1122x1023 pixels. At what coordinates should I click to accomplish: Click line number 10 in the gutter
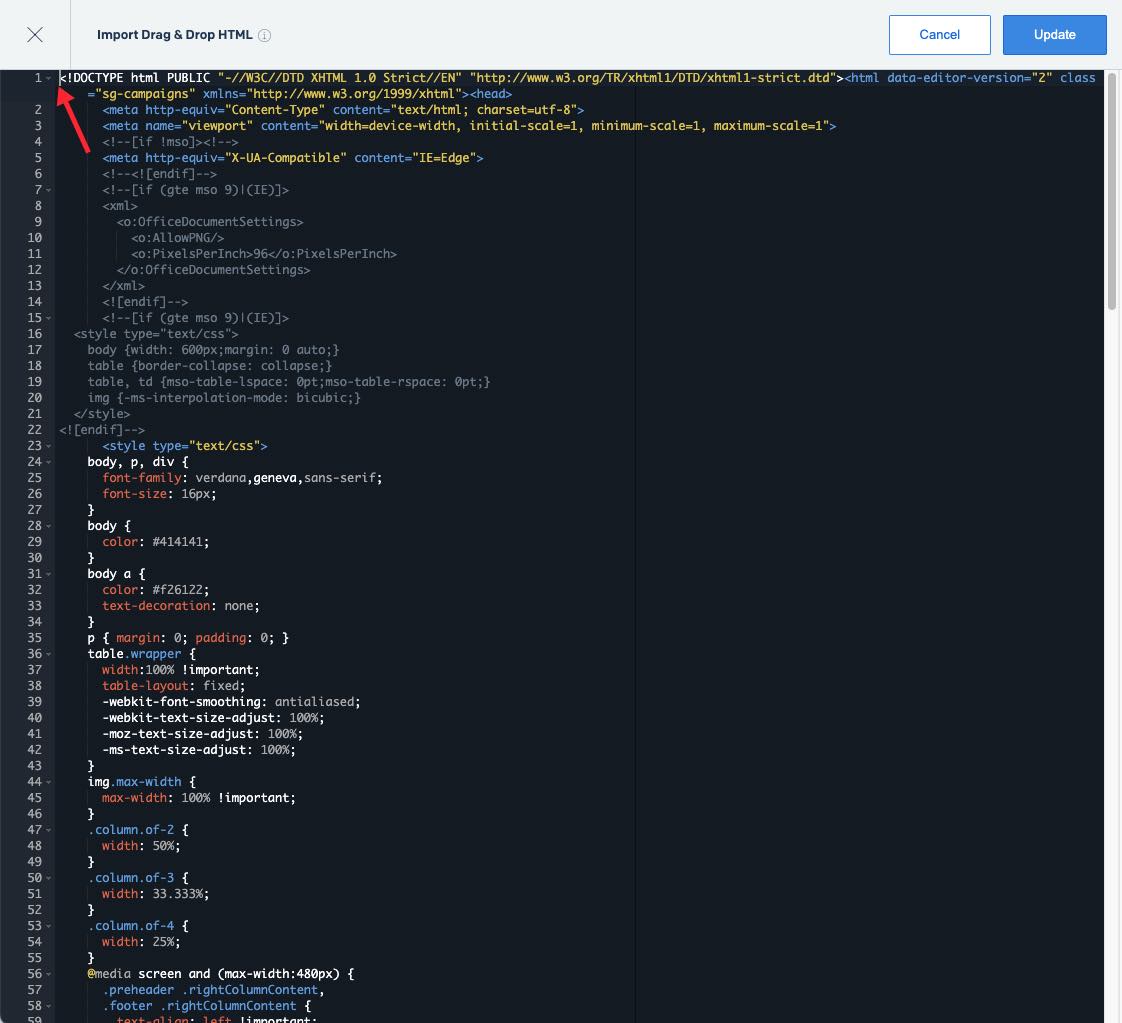pyautogui.click(x=35, y=237)
